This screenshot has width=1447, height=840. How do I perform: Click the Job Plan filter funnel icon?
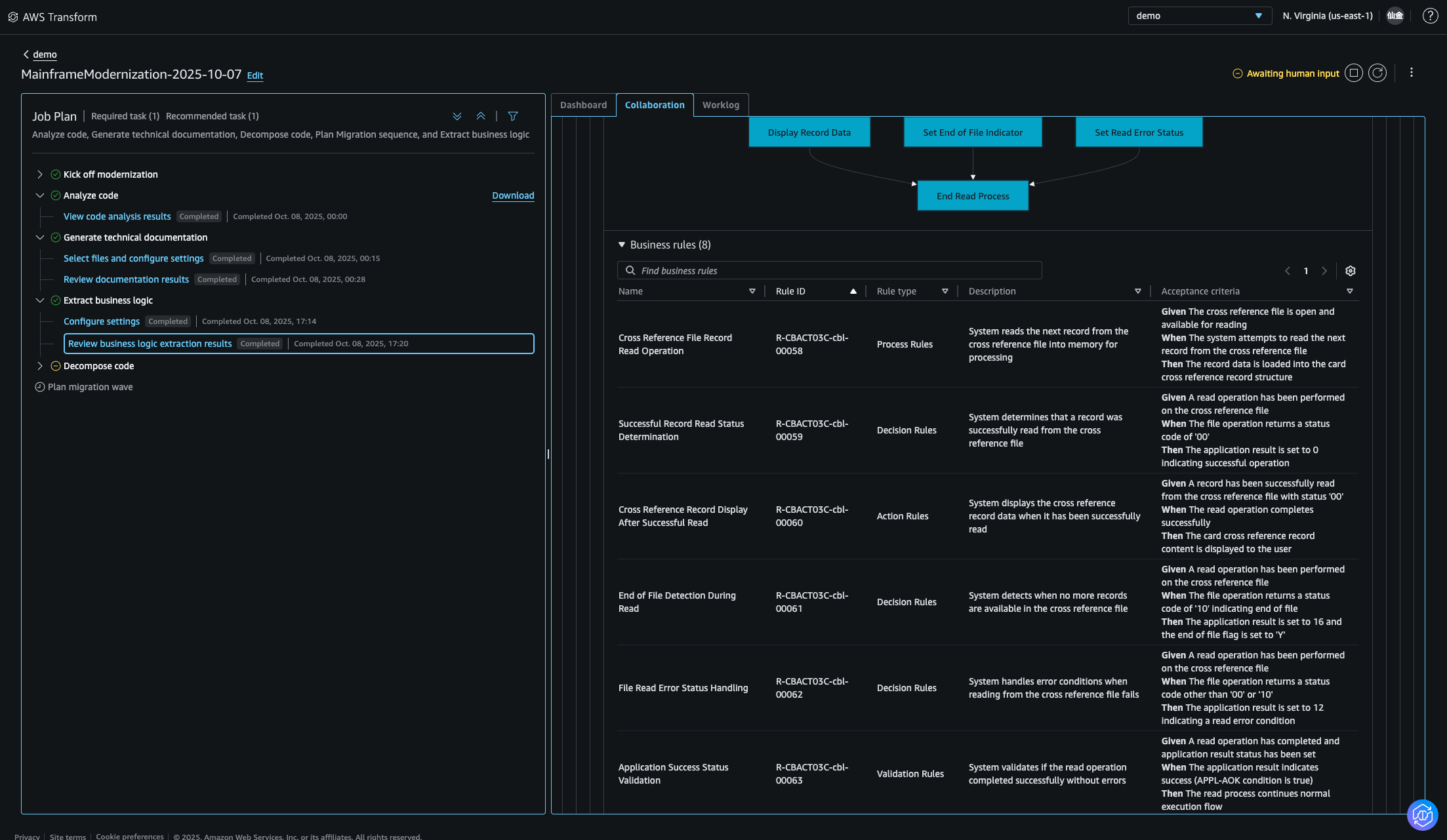(513, 116)
